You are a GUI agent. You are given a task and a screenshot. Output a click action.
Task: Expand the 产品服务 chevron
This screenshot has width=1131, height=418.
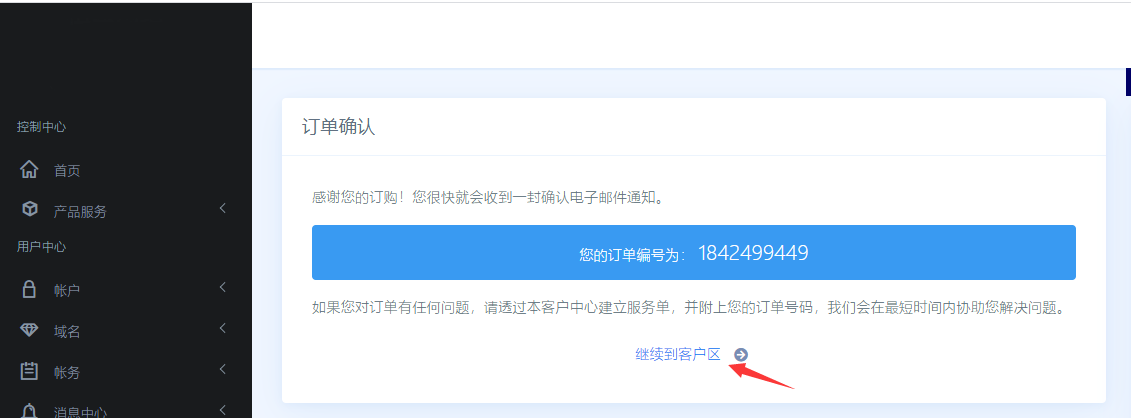[223, 209]
